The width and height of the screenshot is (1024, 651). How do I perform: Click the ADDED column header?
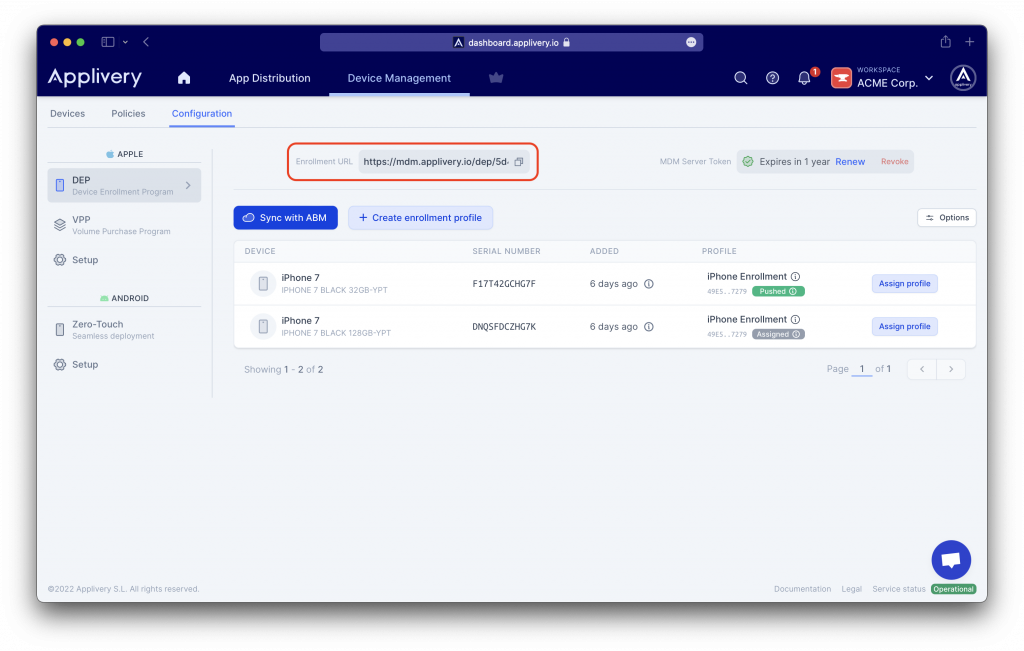[604, 251]
